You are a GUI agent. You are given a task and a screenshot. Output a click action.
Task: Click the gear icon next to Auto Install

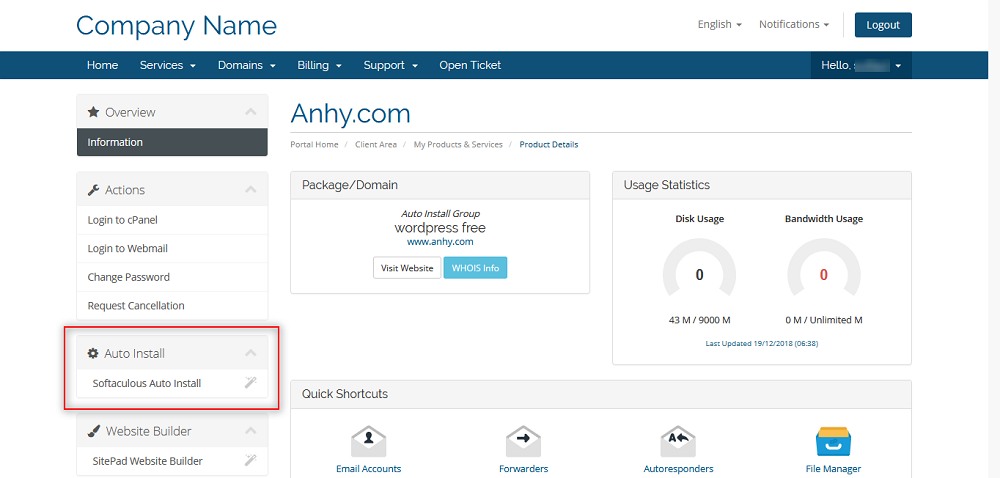tap(93, 353)
